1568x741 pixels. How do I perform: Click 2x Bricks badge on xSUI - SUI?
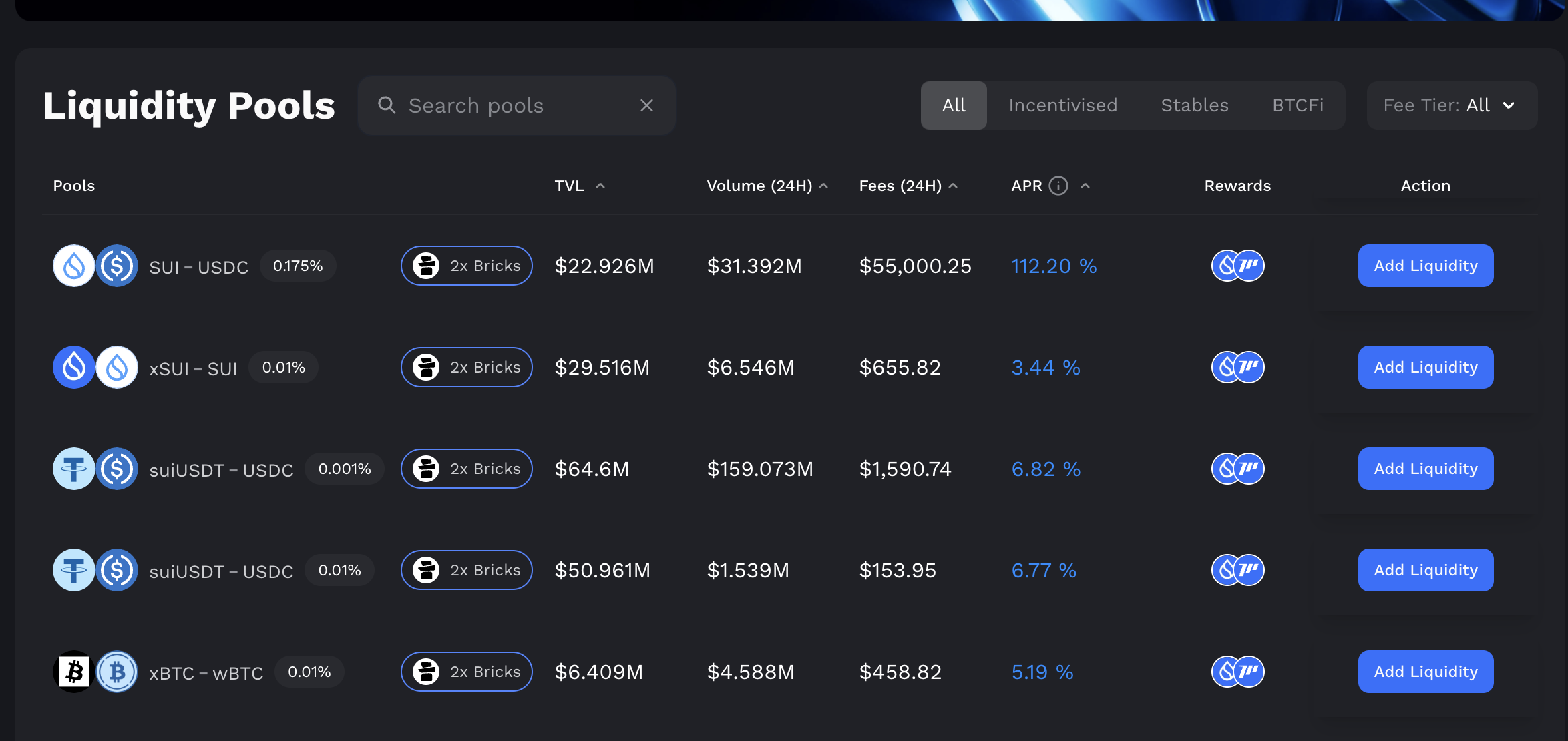(x=466, y=367)
